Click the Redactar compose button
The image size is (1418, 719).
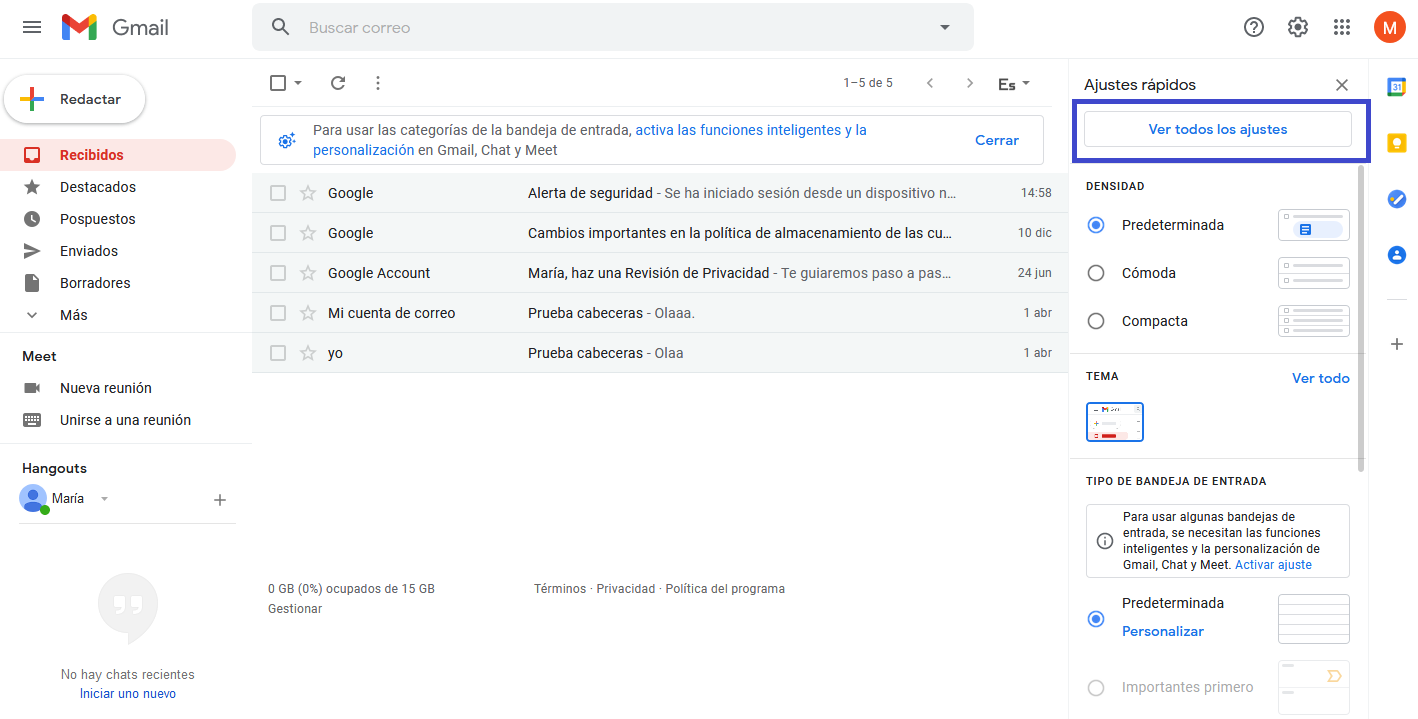pos(75,100)
